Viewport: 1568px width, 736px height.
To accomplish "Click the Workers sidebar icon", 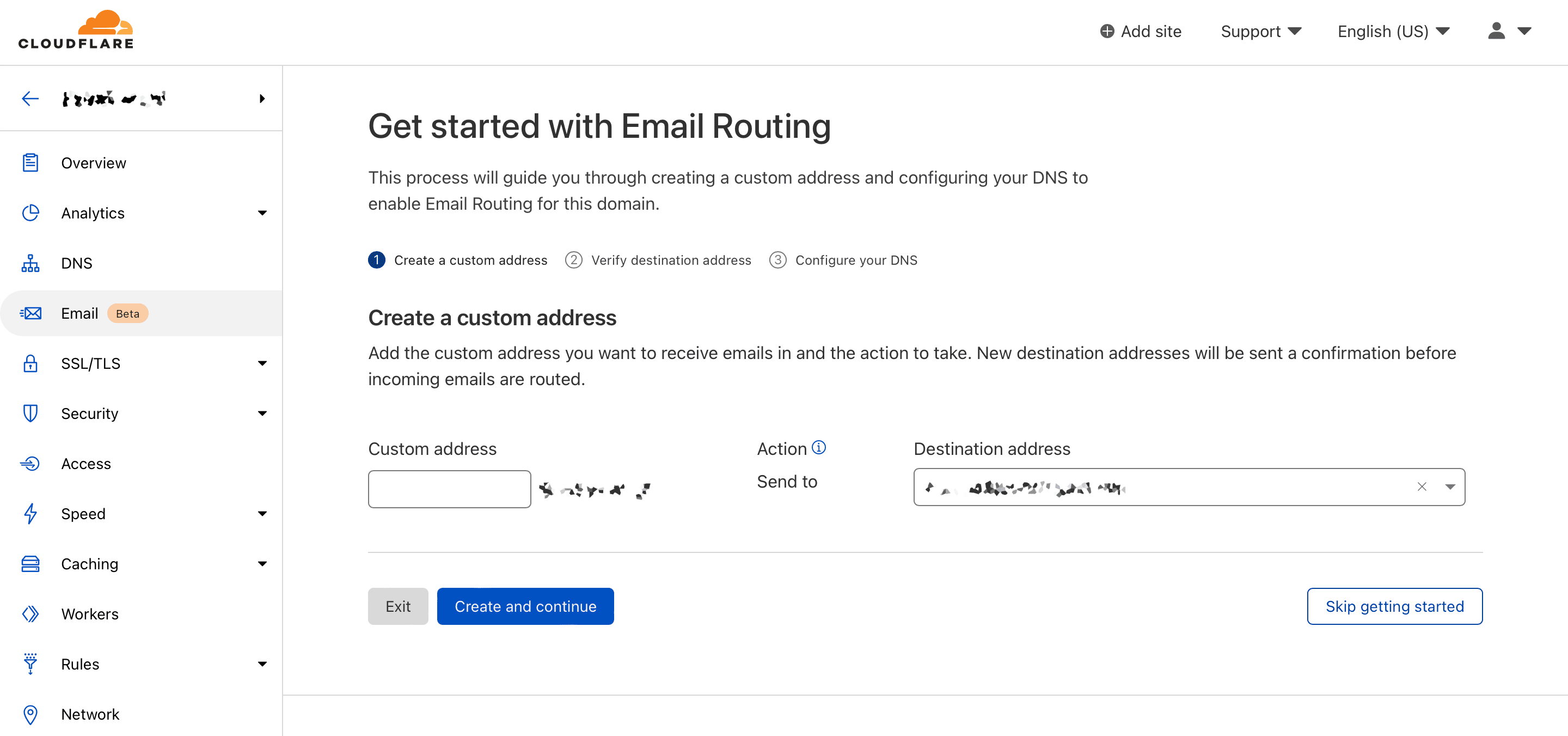I will [30, 614].
